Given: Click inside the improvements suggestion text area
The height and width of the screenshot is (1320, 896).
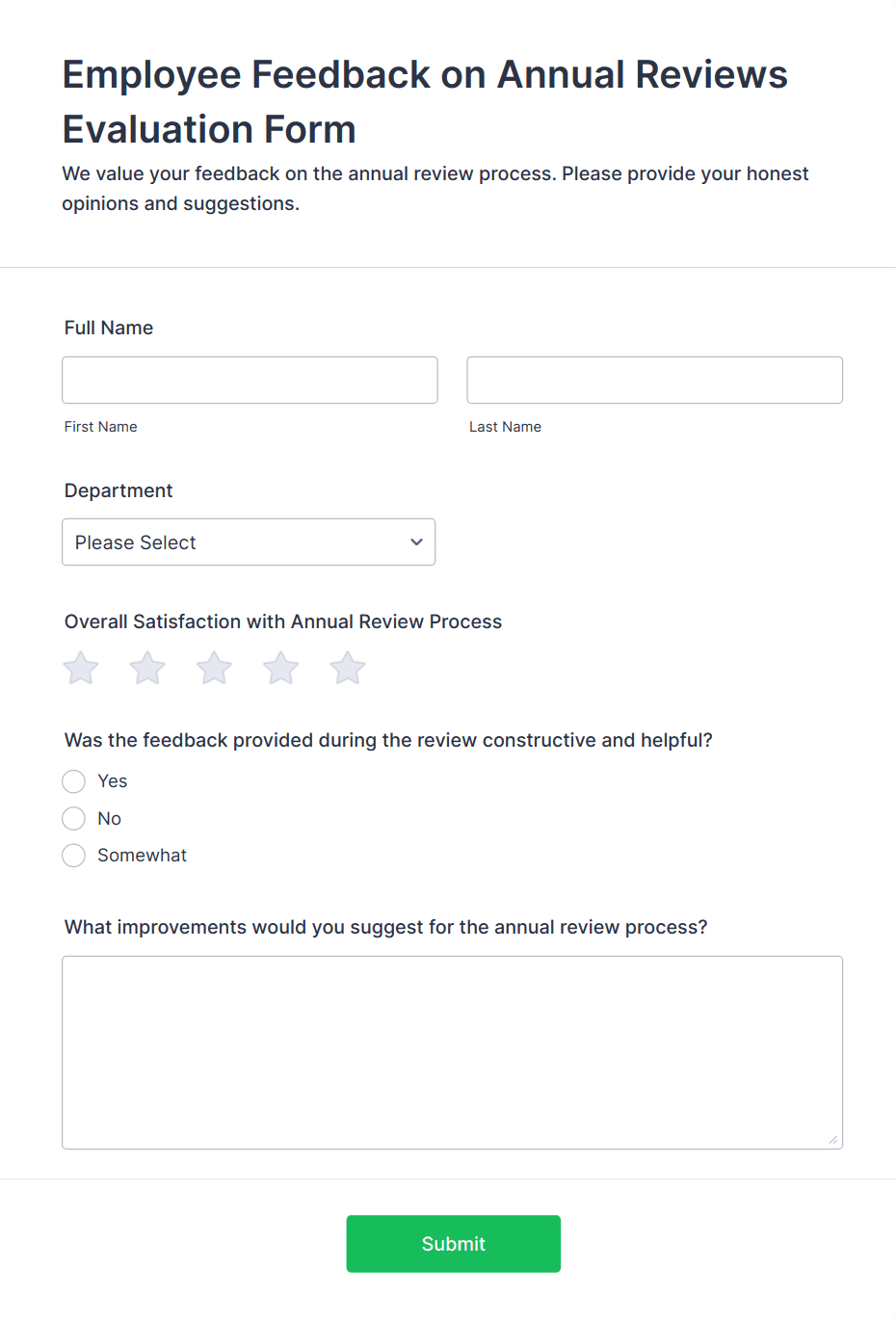Looking at the screenshot, I should [452, 1050].
